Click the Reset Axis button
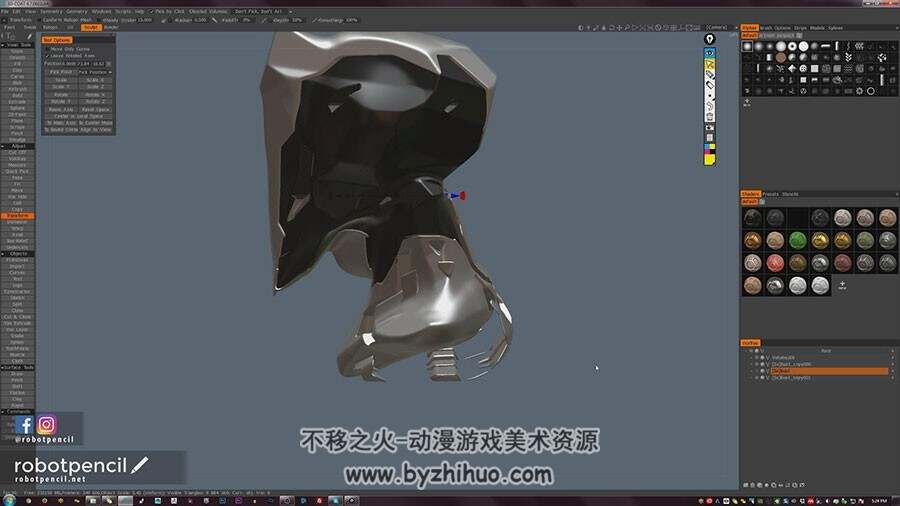Image resolution: width=900 pixels, height=506 pixels. (61, 109)
